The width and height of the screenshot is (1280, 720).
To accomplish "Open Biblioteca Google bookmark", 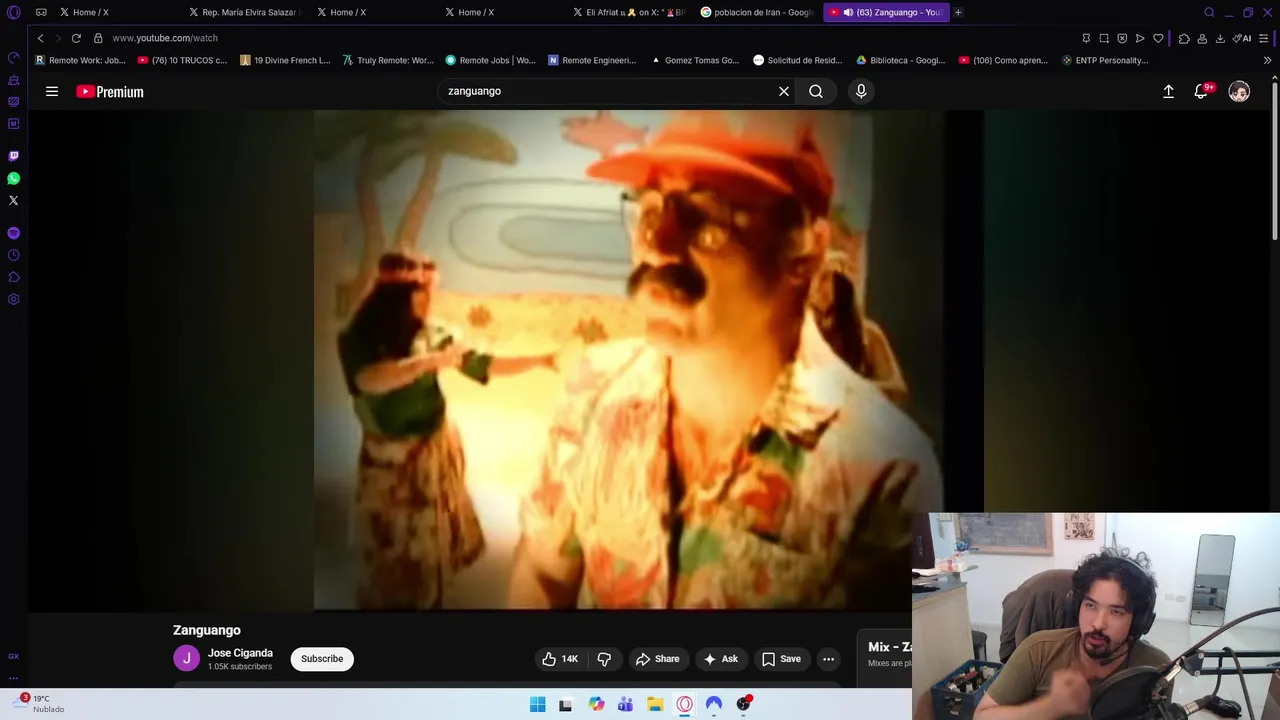I will (x=900, y=60).
